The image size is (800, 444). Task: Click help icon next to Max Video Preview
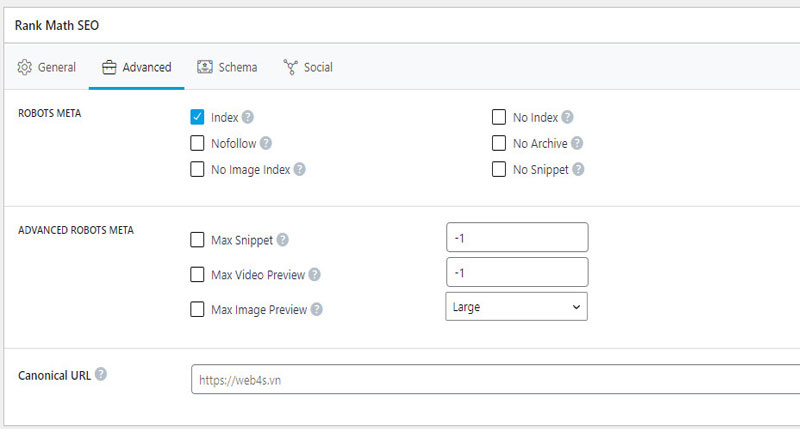pos(316,275)
